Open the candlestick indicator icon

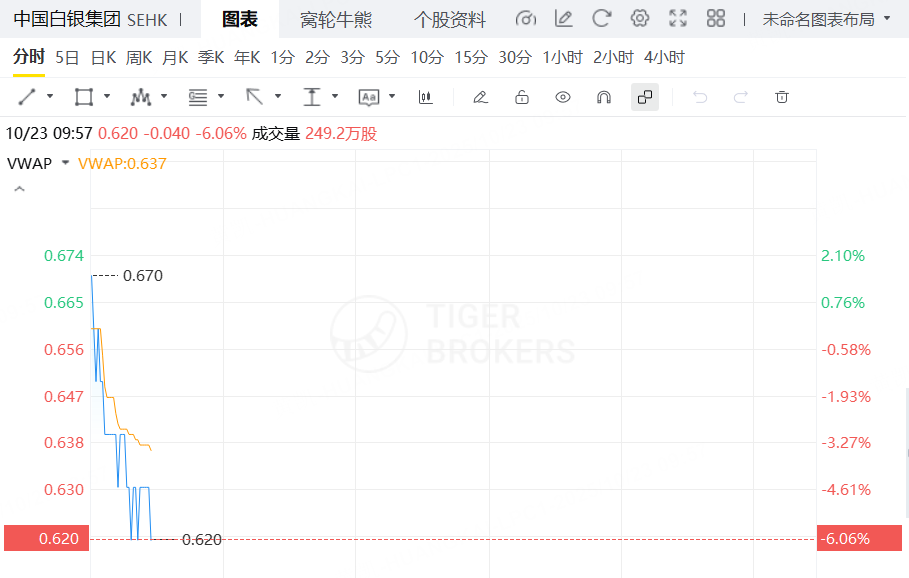[x=426, y=97]
